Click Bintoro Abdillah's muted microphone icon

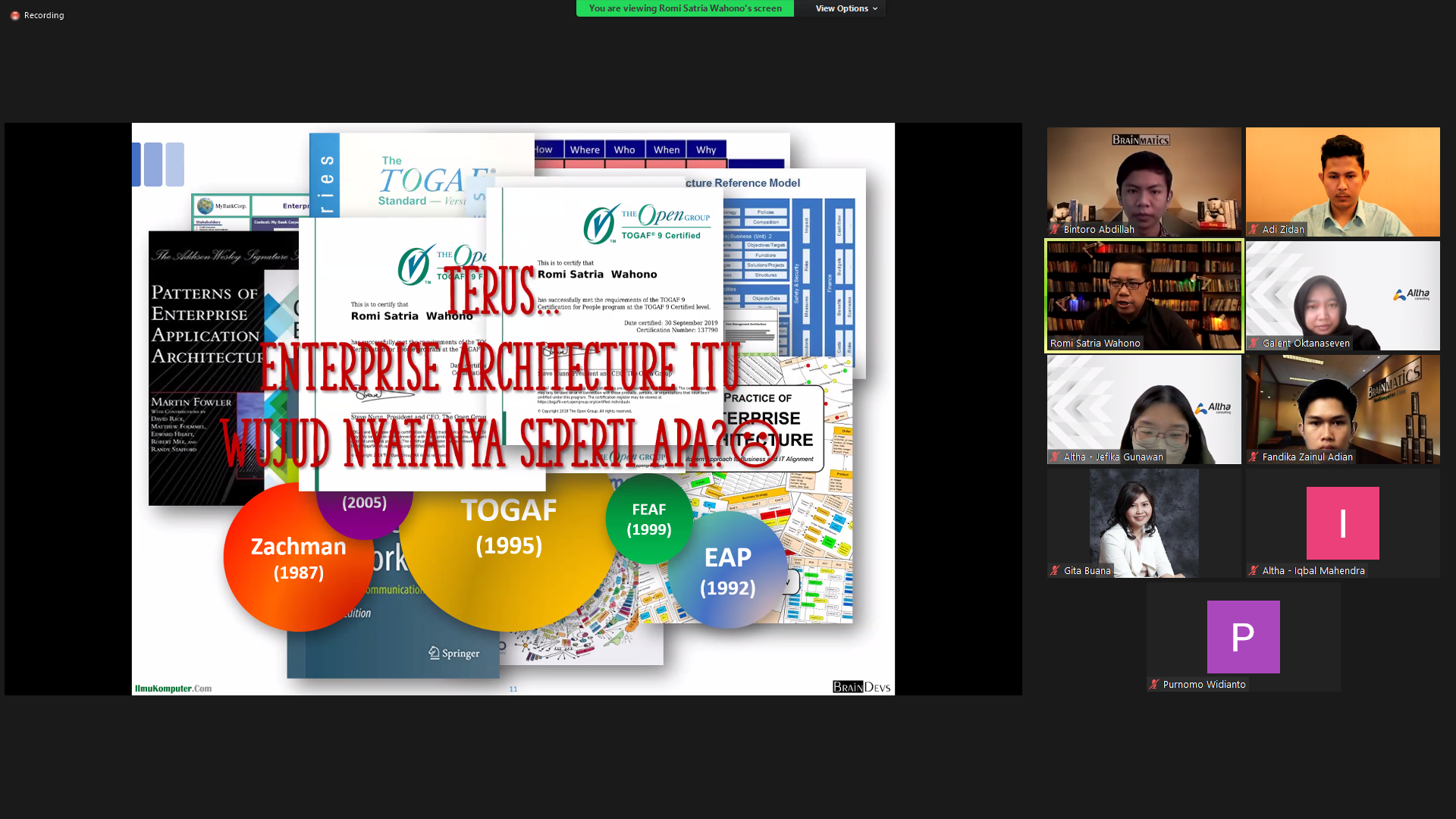point(1055,229)
